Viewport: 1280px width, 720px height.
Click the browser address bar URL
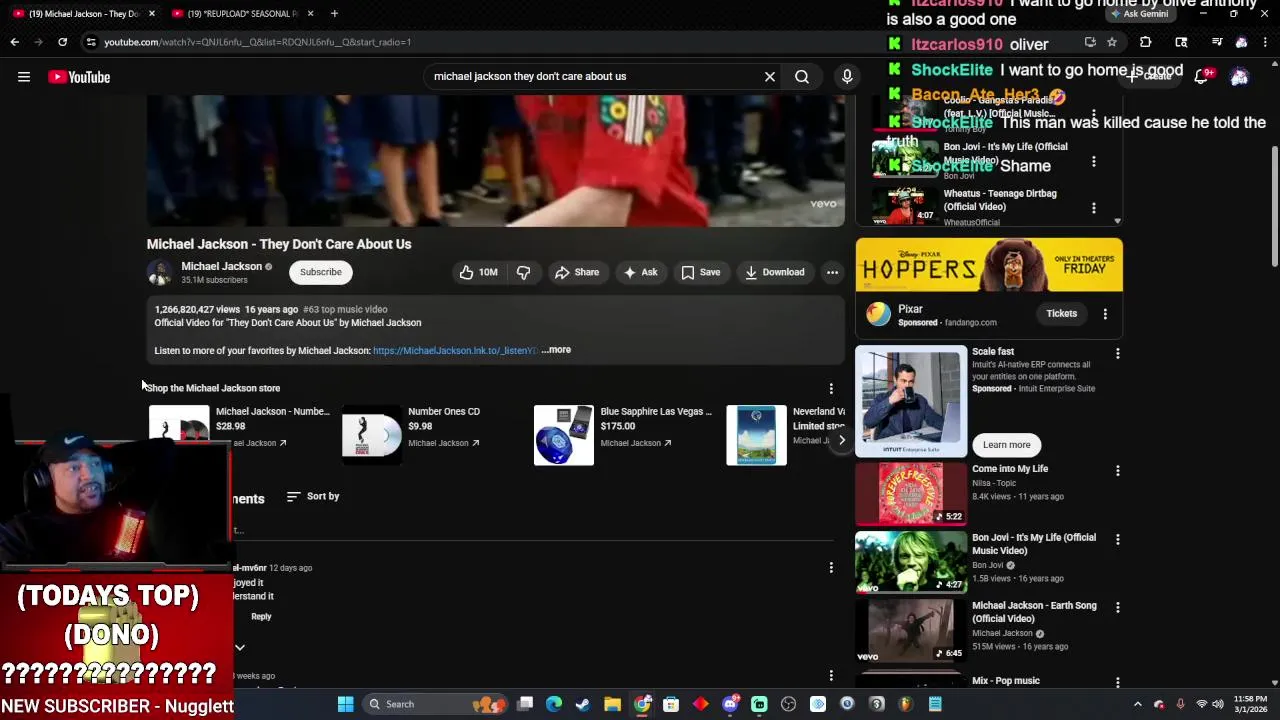pos(258,42)
